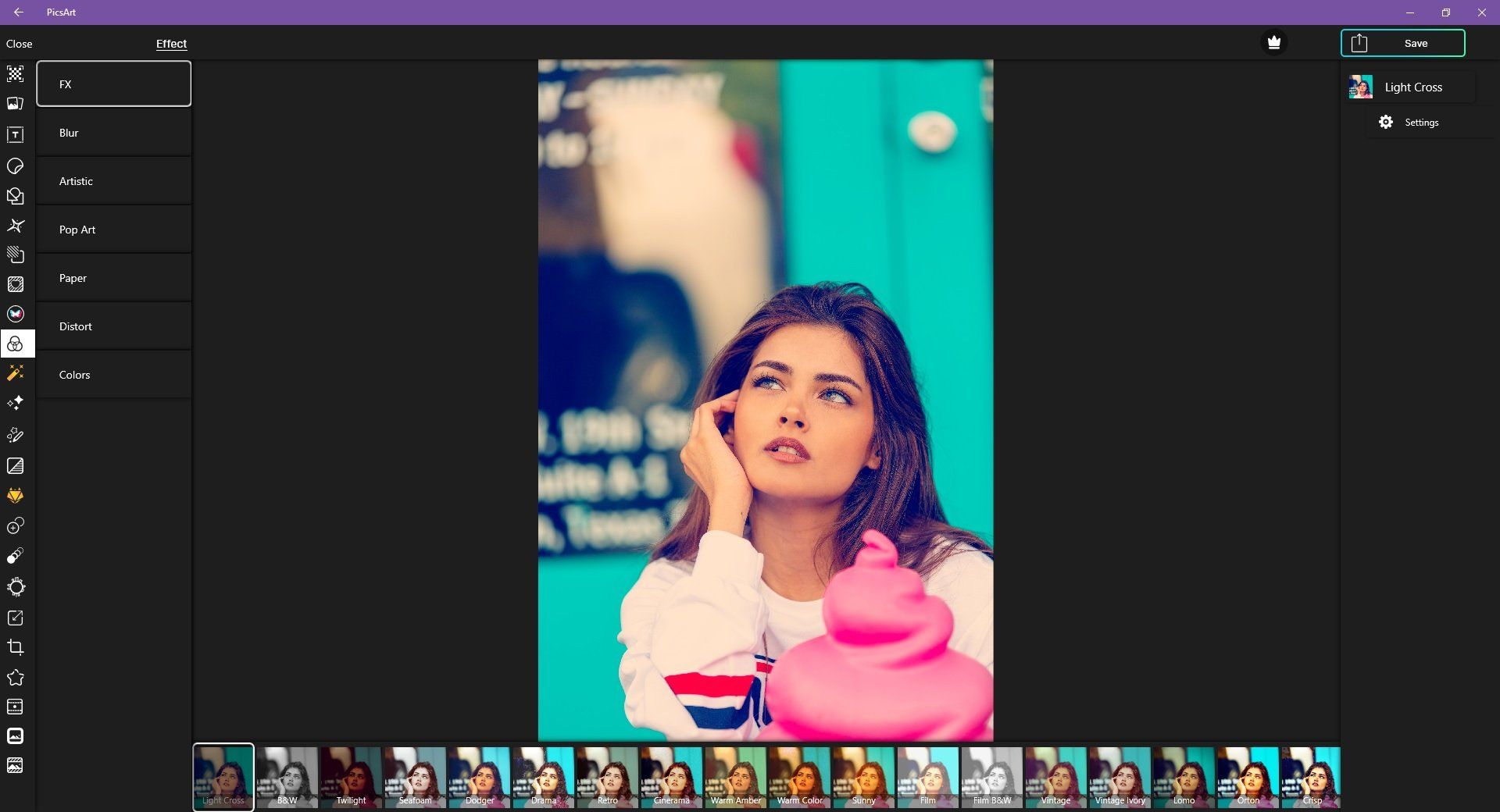This screenshot has width=1500, height=812.
Task: Click the crown premium icon
Action: pos(1274,43)
